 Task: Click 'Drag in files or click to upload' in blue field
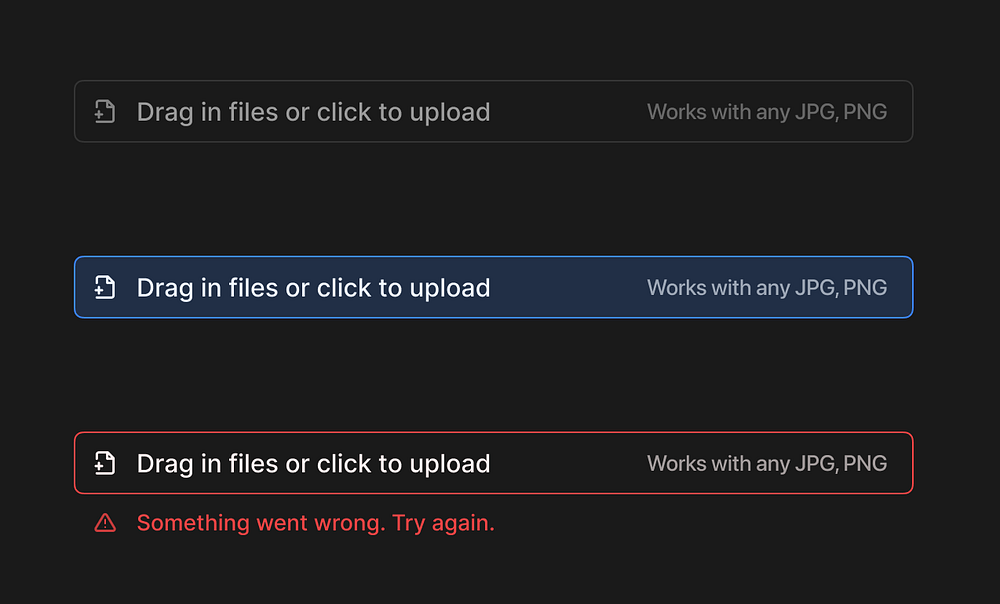[x=313, y=288]
